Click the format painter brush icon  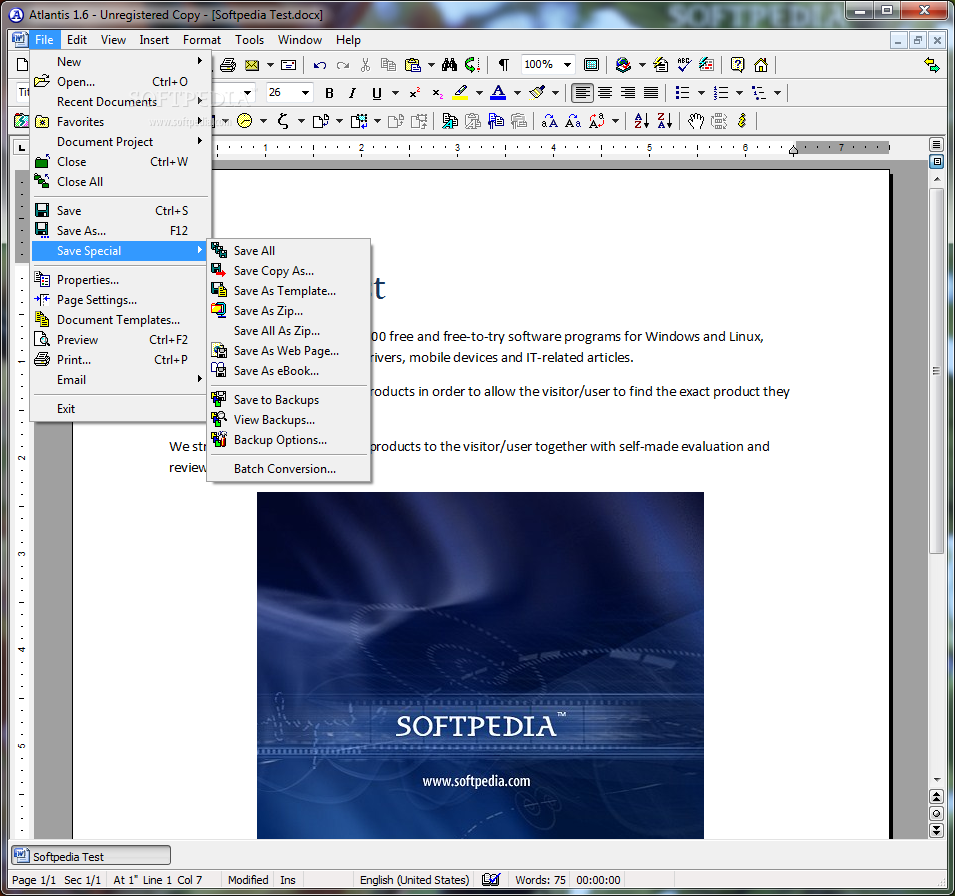tap(537, 93)
